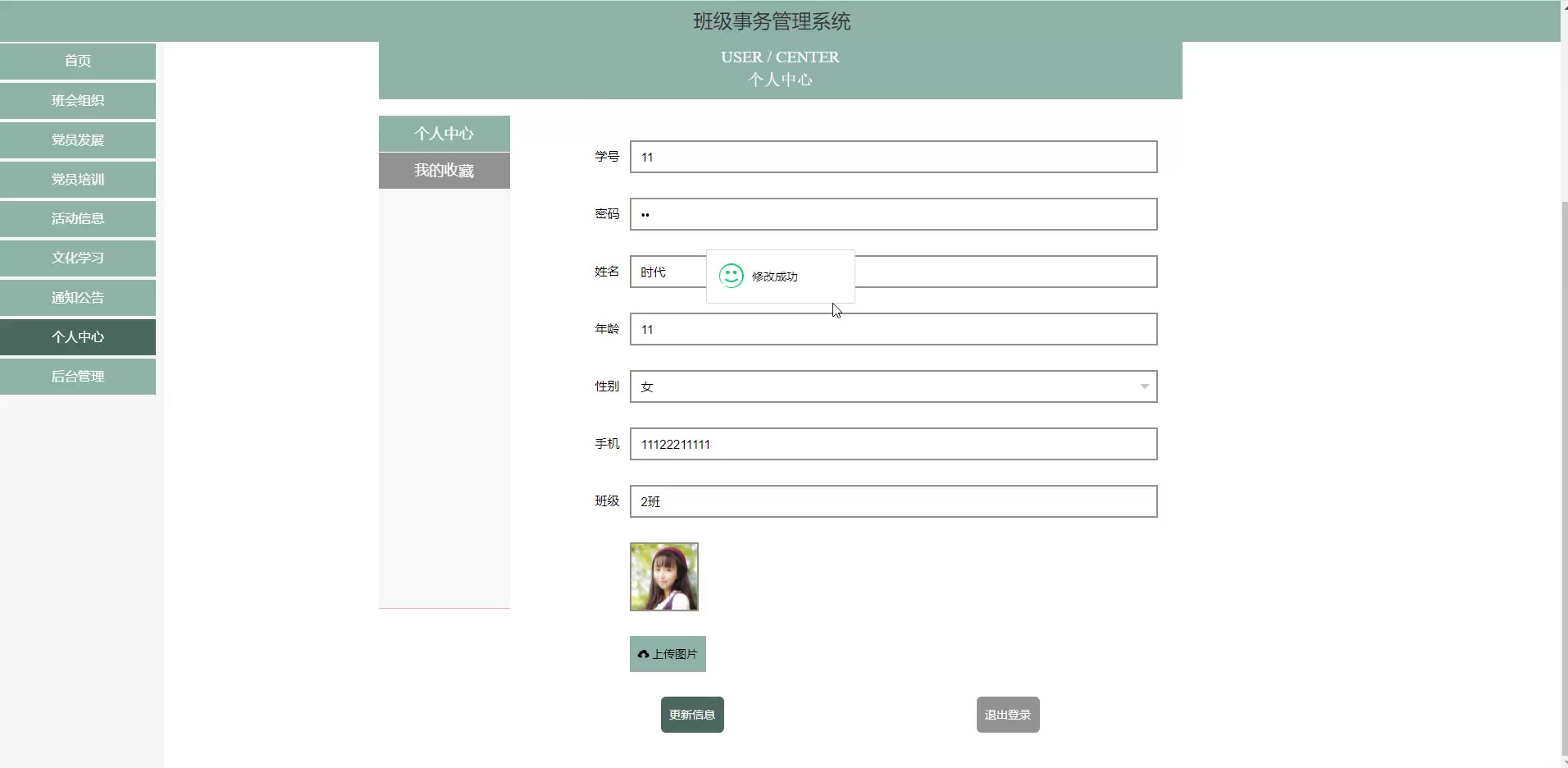The width and height of the screenshot is (1568, 768).
Task: Click the 性别 dropdown arrow
Action: 1144,386
